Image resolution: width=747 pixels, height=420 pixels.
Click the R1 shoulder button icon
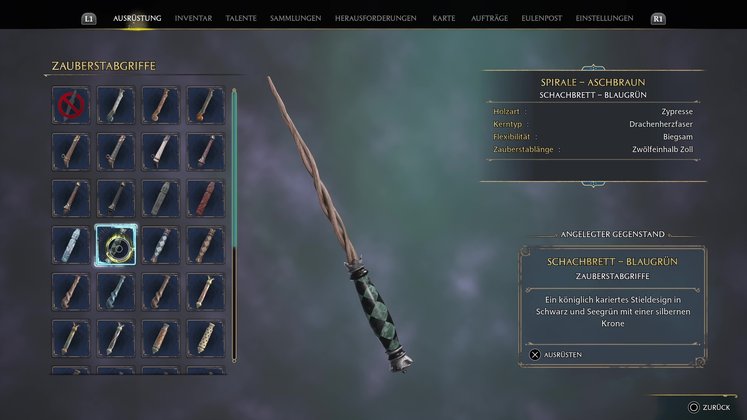(658, 19)
